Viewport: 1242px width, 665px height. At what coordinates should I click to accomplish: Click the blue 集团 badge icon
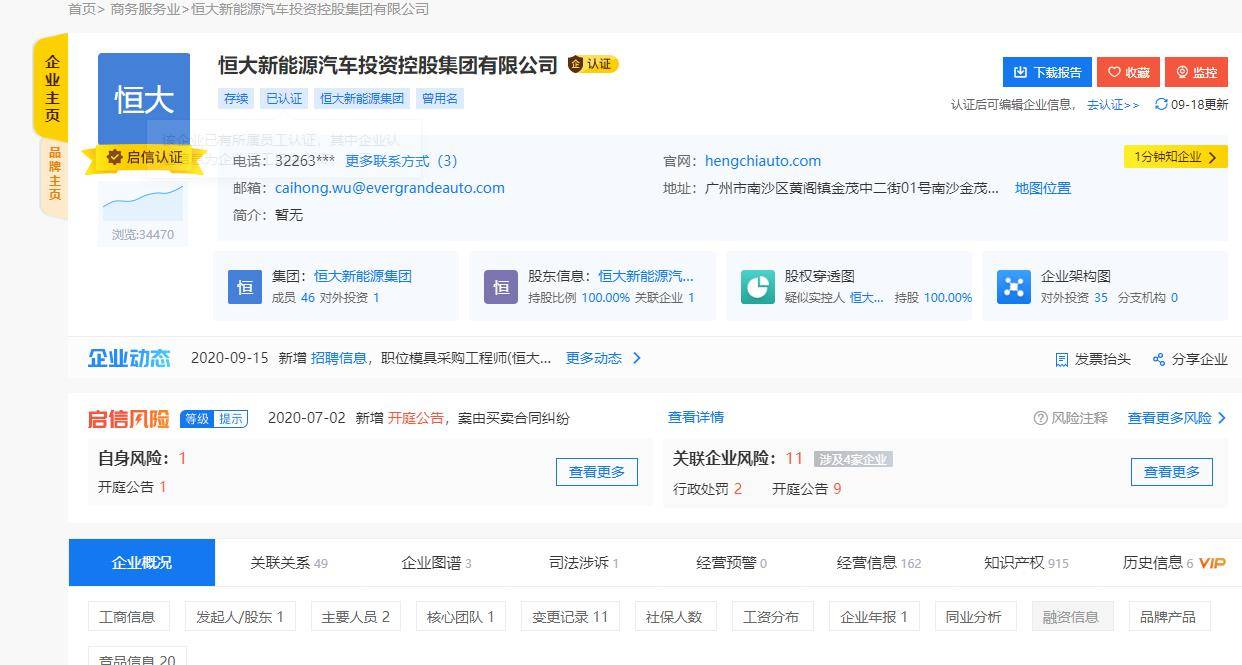(244, 286)
